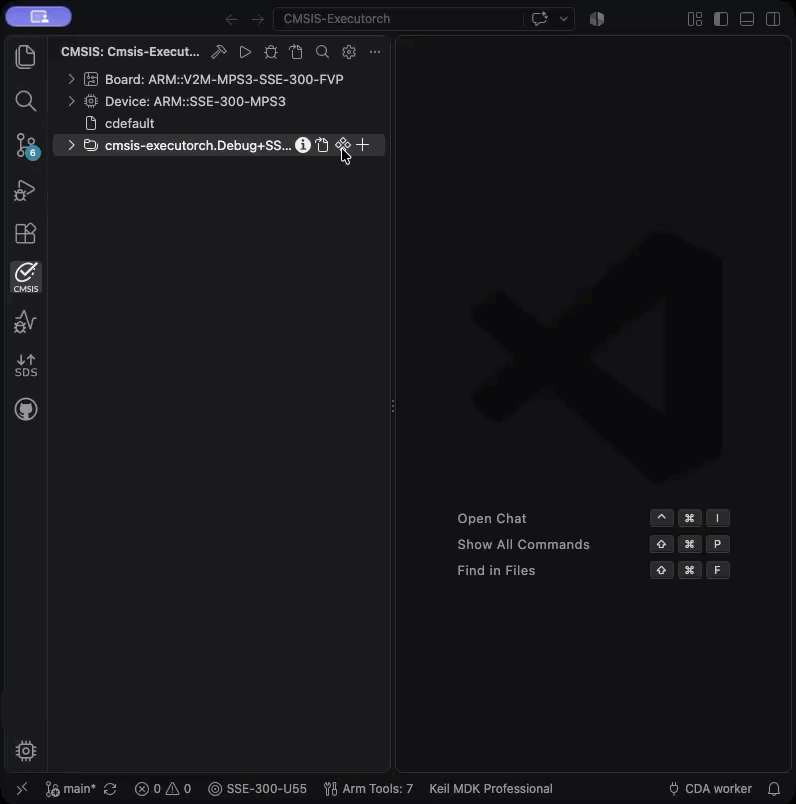796x804 pixels.
Task: Open notifications bell
Action: 774,789
